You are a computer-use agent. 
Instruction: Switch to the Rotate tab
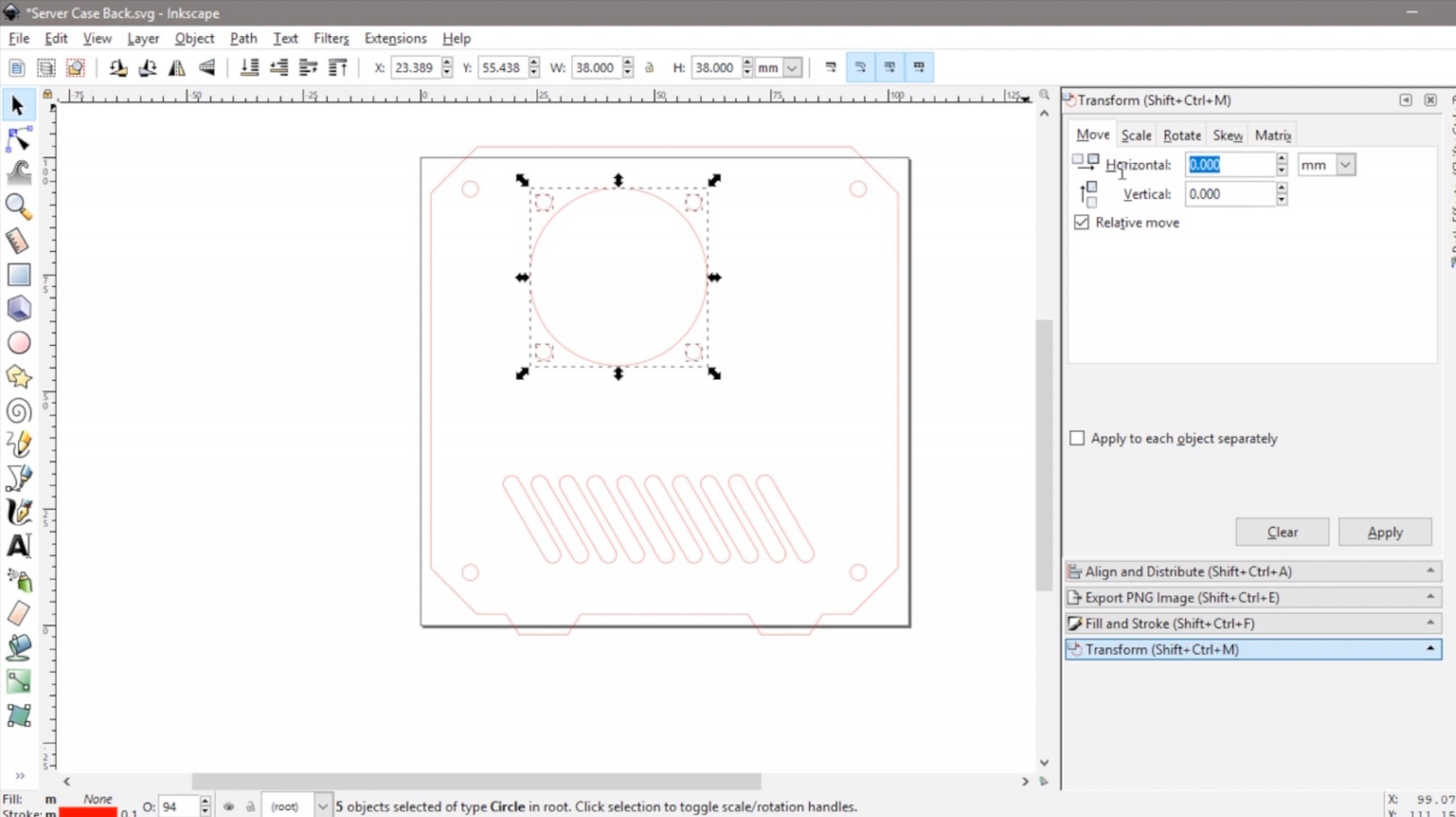(1181, 135)
